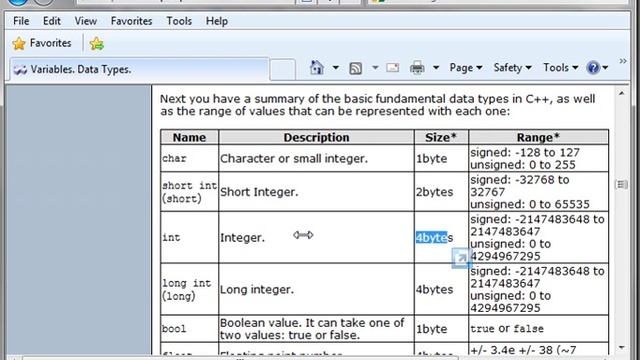The image size is (640, 360).
Task: Click the RSS feeds icon
Action: [x=356, y=68]
